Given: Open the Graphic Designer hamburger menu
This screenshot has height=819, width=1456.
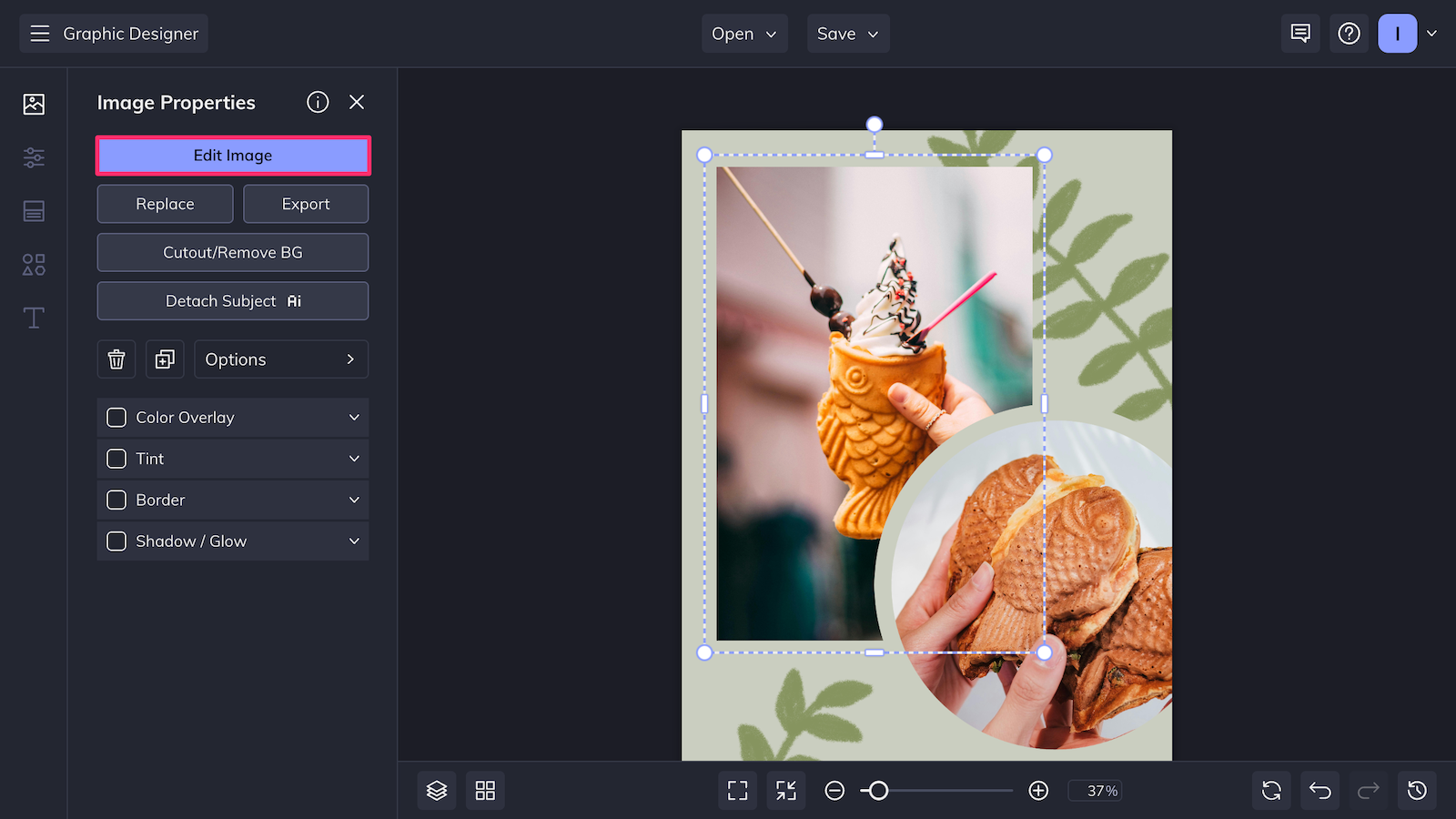Looking at the screenshot, I should 39,34.
